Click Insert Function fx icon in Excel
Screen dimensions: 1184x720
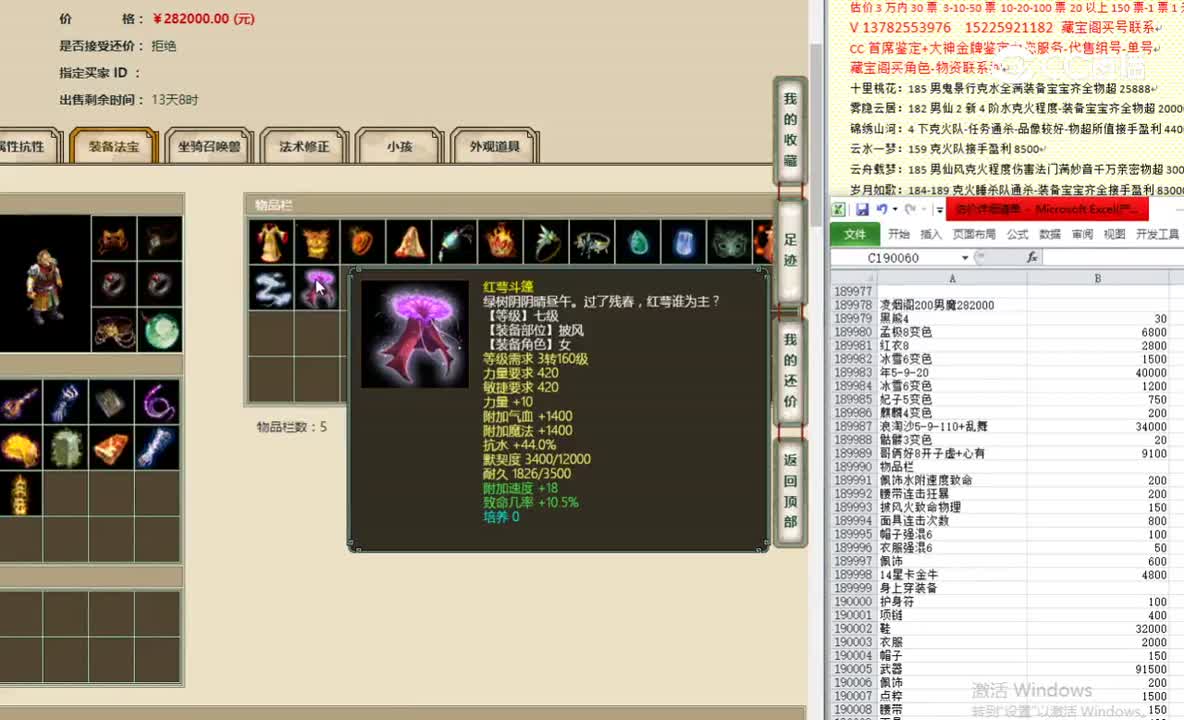[x=1032, y=257]
